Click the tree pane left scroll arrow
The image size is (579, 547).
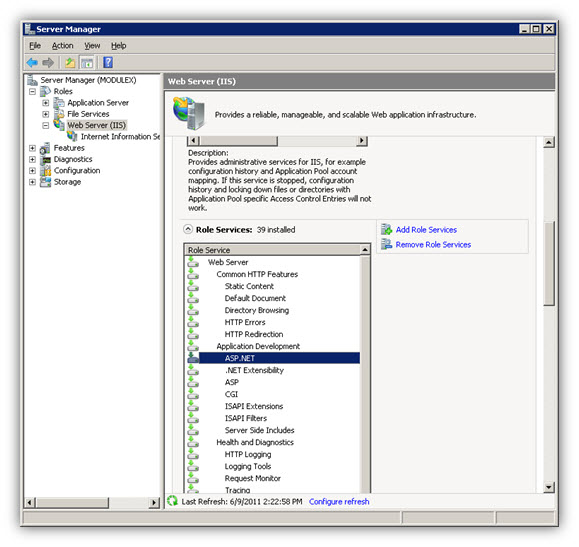pos(30,502)
